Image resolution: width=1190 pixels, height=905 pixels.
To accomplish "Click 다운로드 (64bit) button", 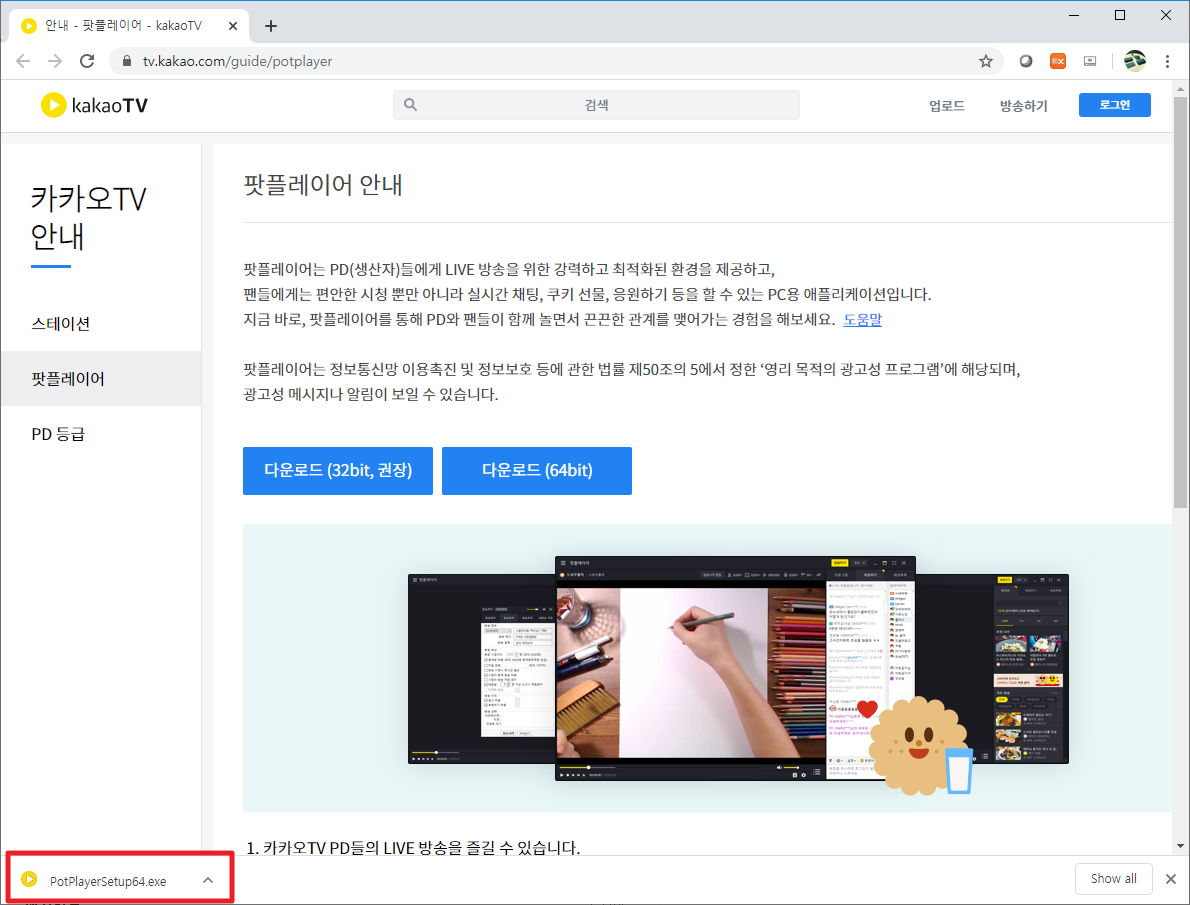I will coord(537,471).
